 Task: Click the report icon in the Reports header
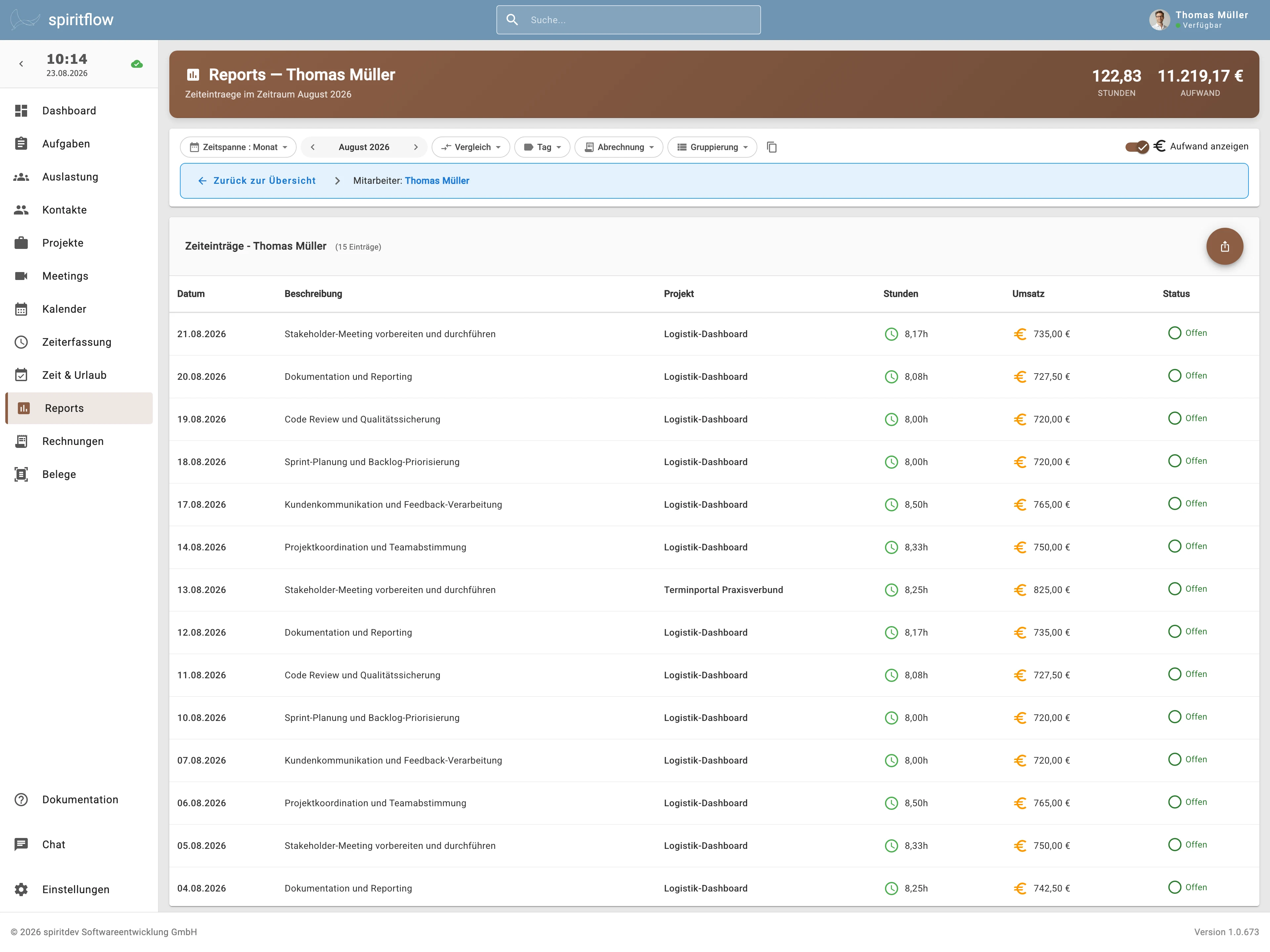coord(193,75)
